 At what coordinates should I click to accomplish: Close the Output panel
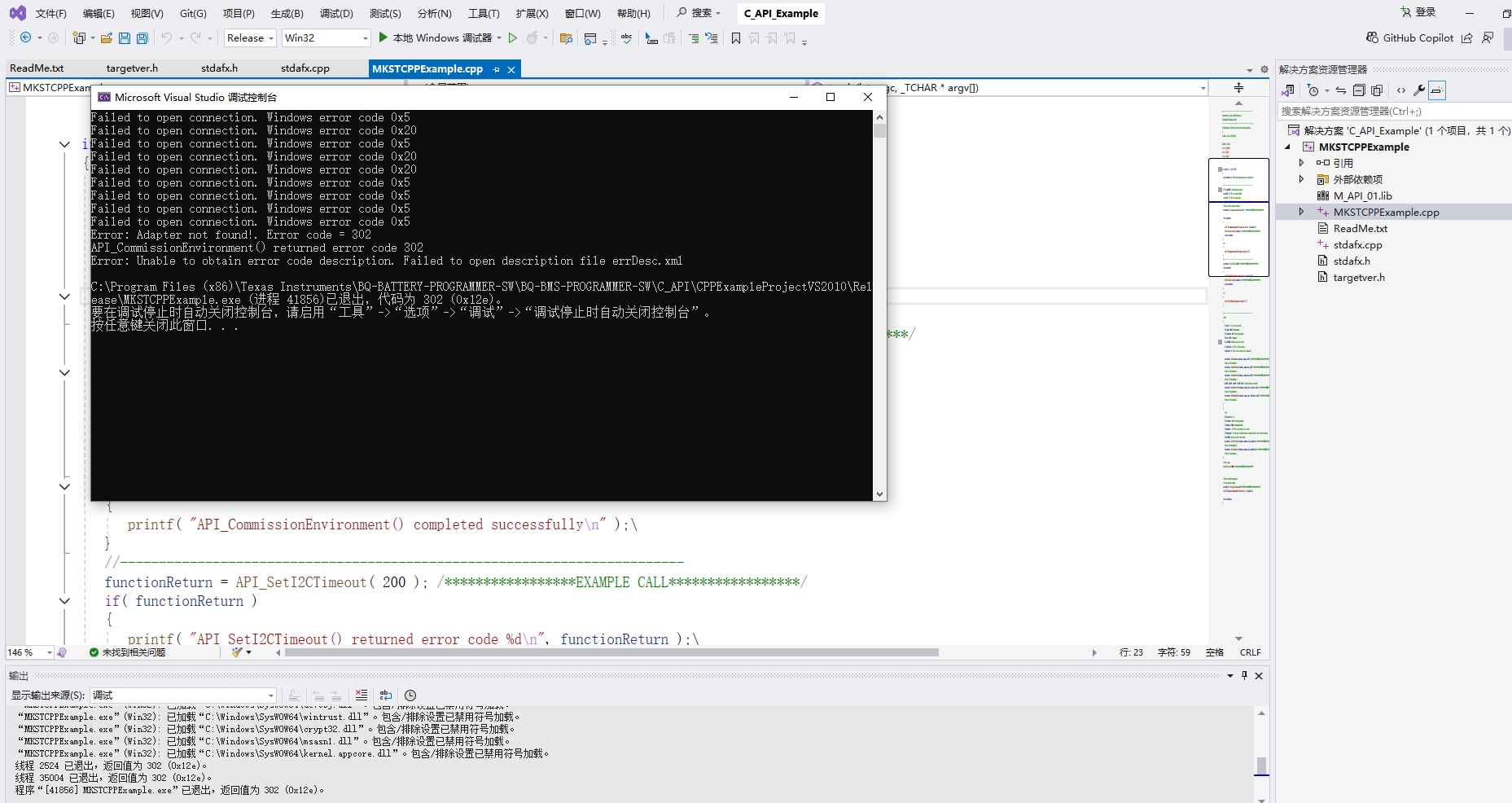point(1259,675)
